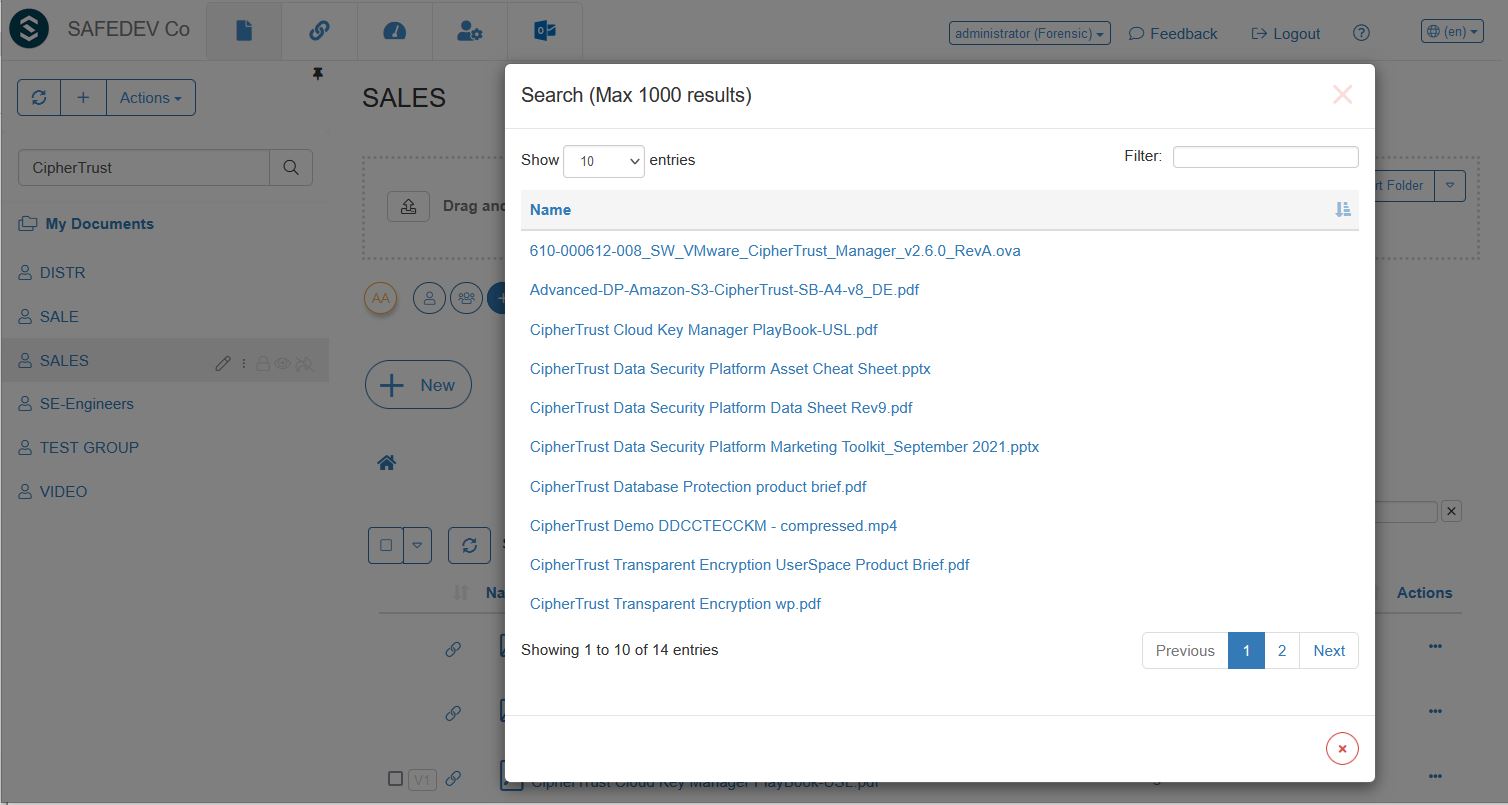
Task: Open the administrator (Forensic) dropdown
Action: pos(1030,33)
